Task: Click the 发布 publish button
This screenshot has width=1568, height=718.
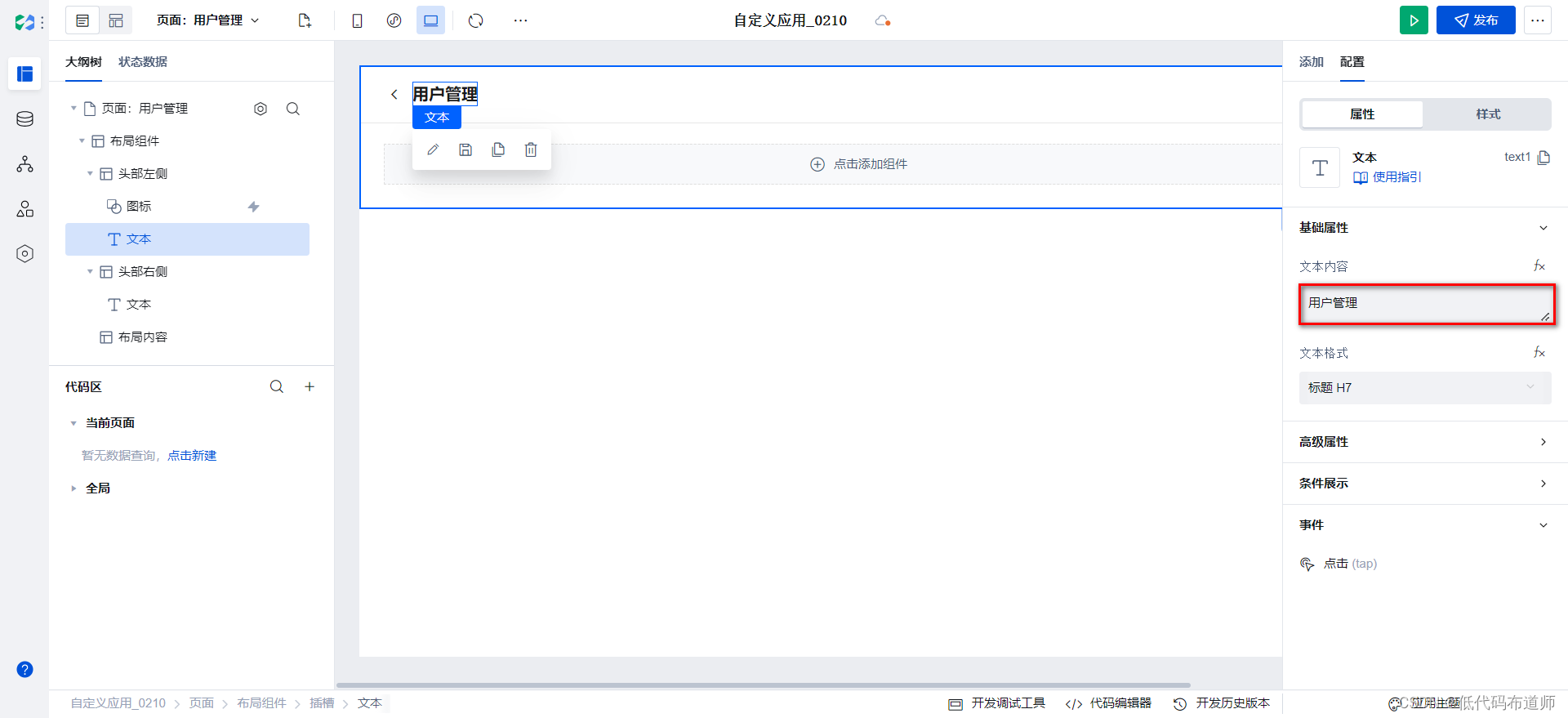Action: tap(1476, 20)
